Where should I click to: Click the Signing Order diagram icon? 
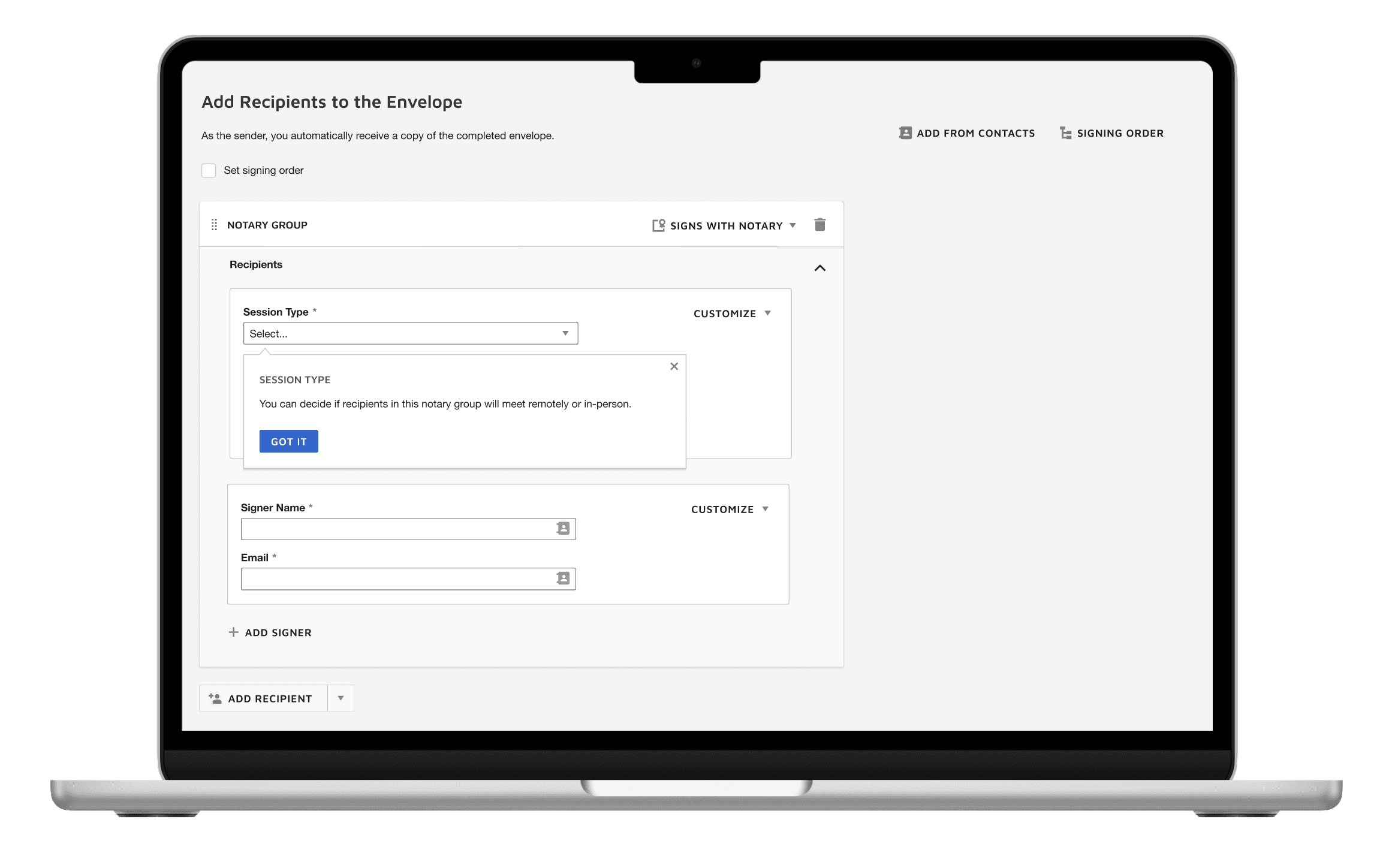pyautogui.click(x=1065, y=133)
